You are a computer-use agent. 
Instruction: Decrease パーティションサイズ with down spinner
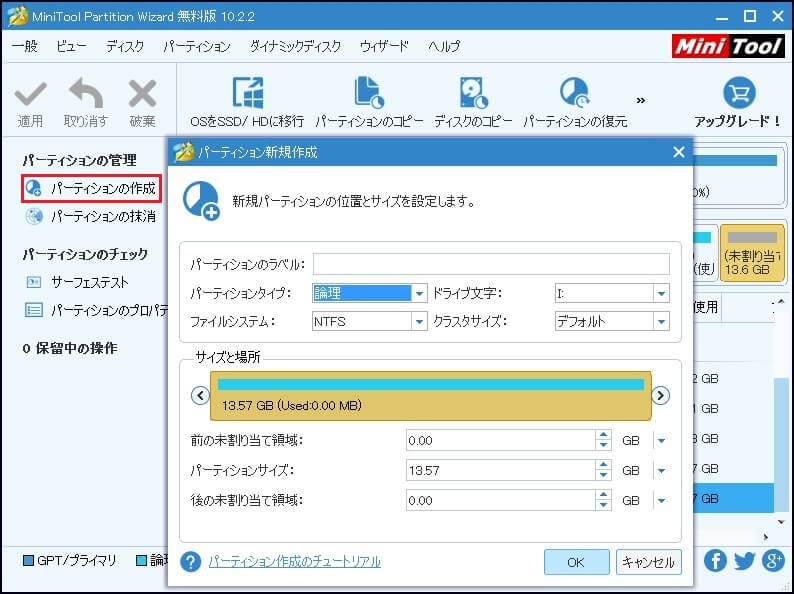click(x=603, y=476)
